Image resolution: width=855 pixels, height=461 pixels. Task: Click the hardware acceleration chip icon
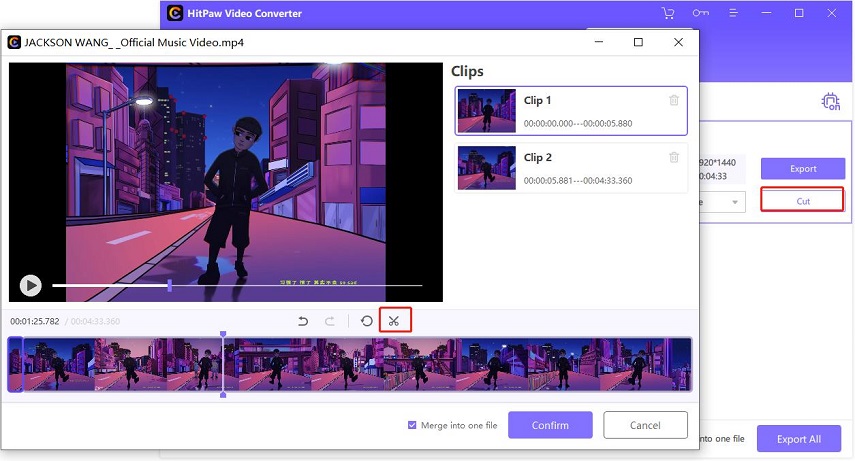[x=830, y=101]
